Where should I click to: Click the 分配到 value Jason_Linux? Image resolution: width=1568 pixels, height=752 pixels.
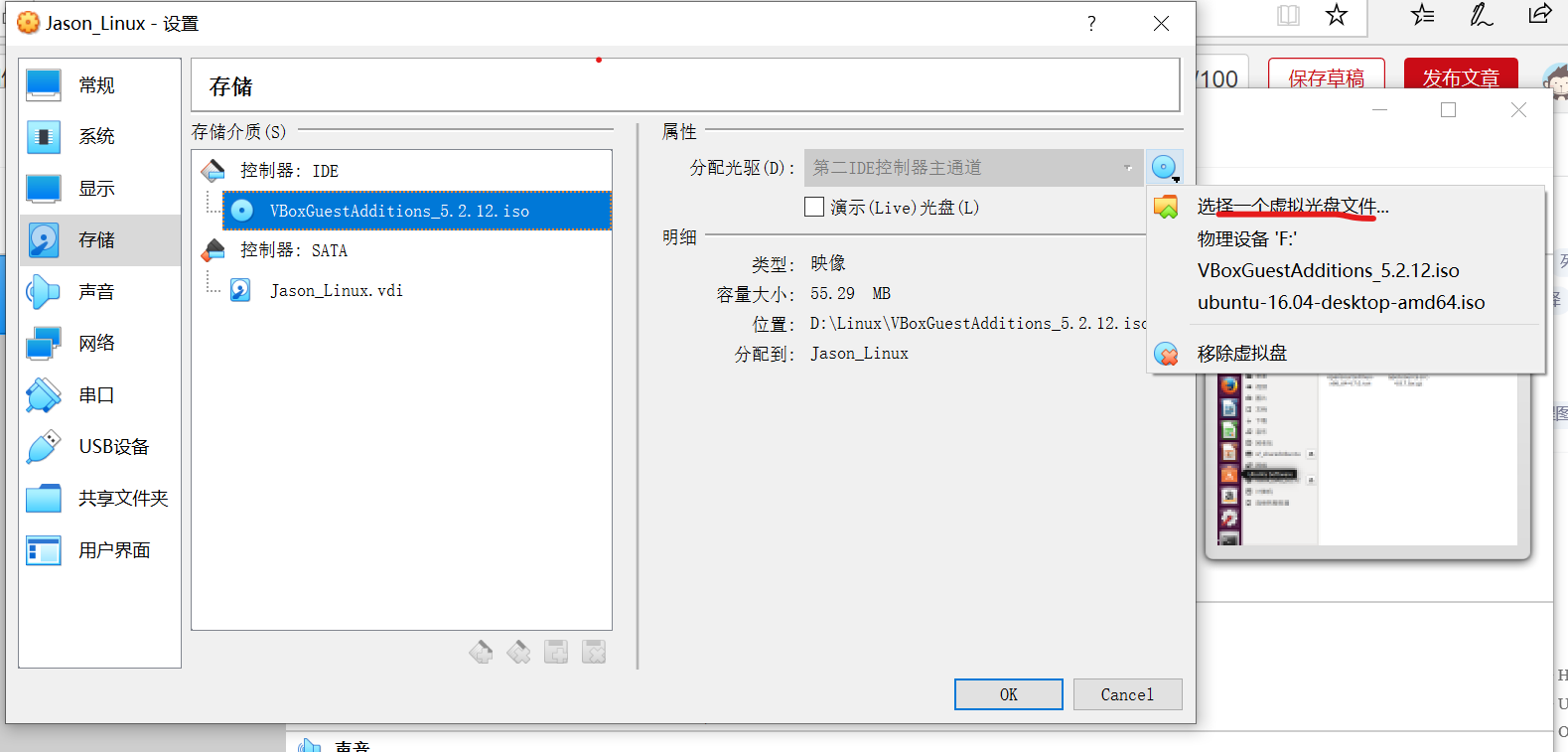859,354
